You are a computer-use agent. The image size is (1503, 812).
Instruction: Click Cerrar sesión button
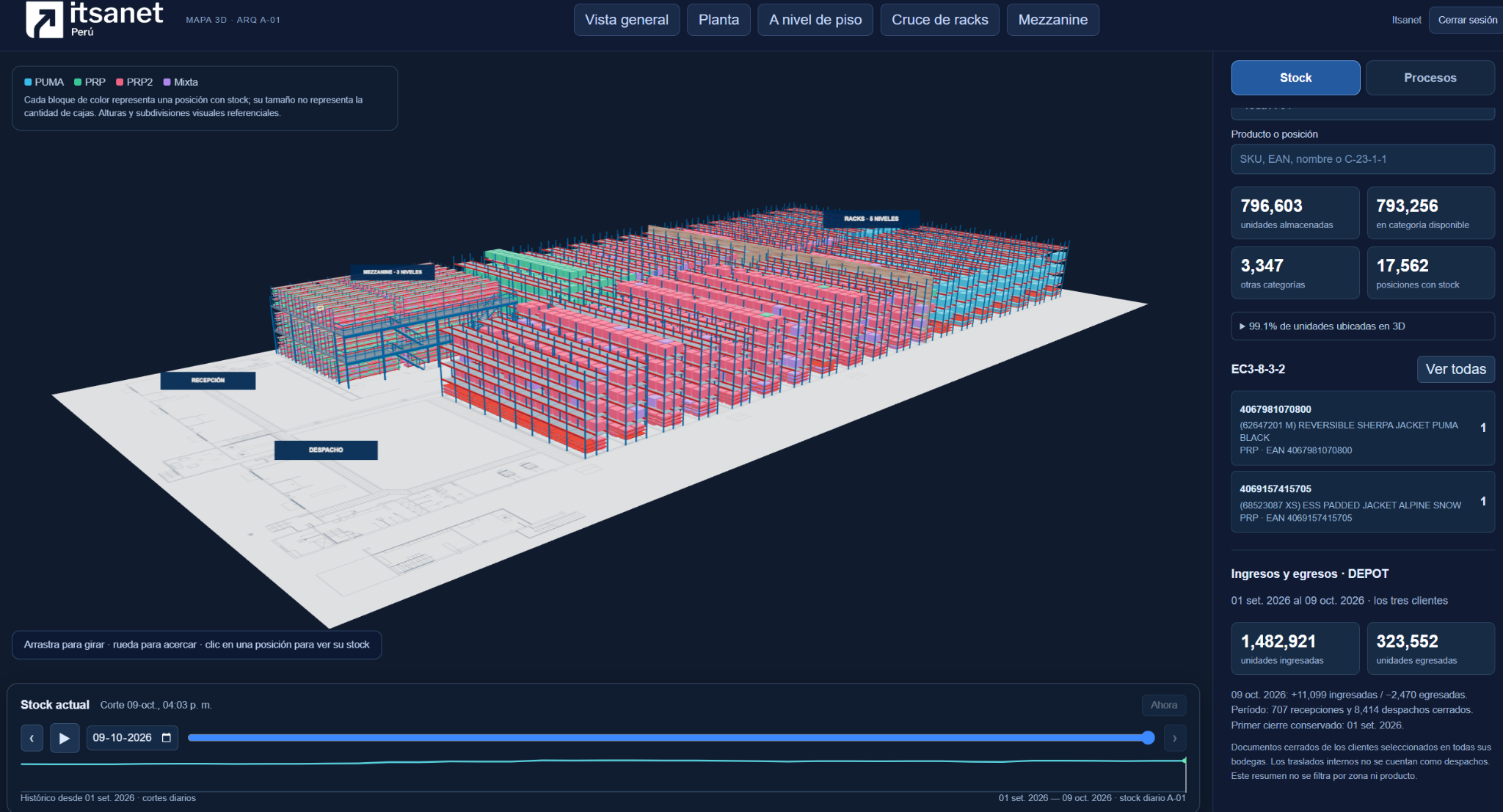coord(1466,20)
